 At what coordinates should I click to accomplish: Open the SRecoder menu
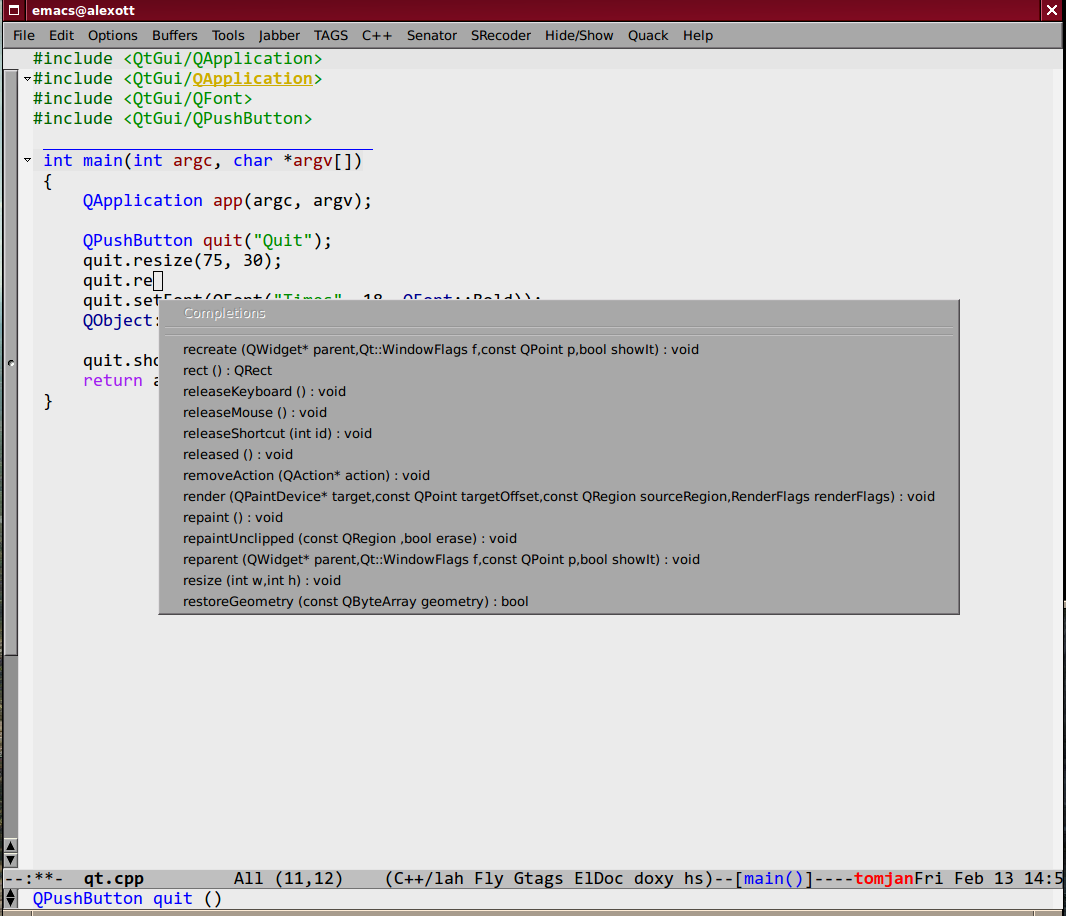500,35
